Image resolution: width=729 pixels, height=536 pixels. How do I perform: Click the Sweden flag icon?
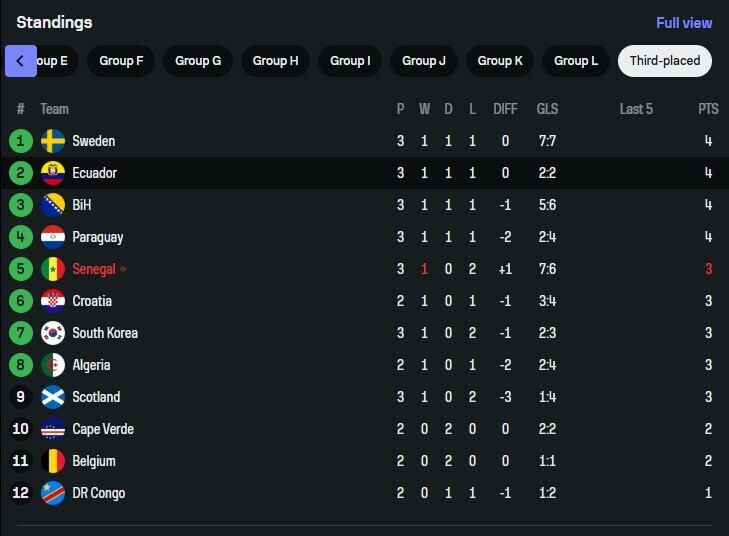[x=53, y=141]
